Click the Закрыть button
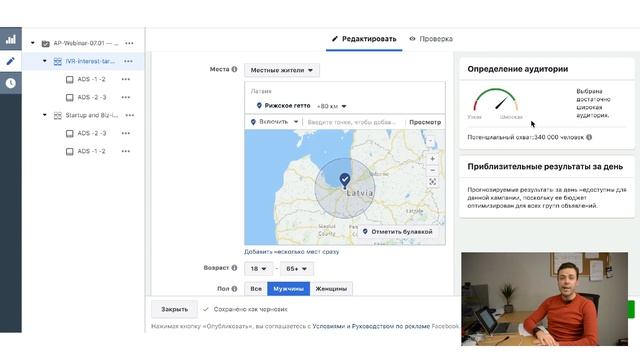Viewport: 640px width, 360px height. click(x=174, y=309)
